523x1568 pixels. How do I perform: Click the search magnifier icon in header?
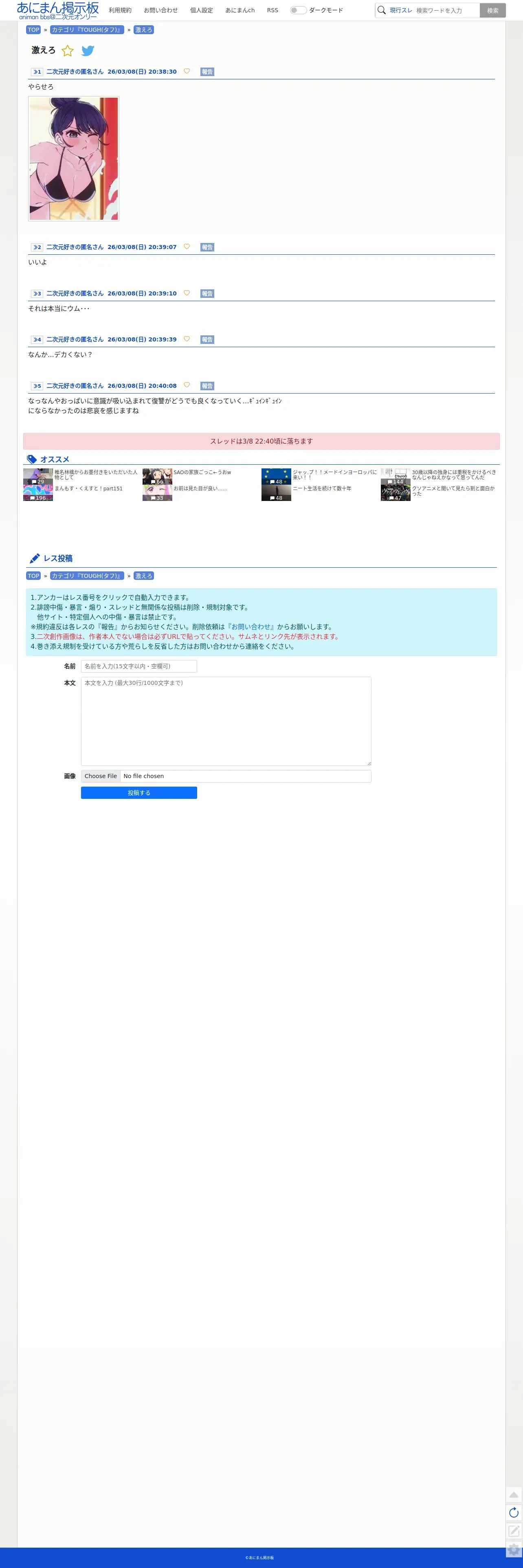point(382,10)
